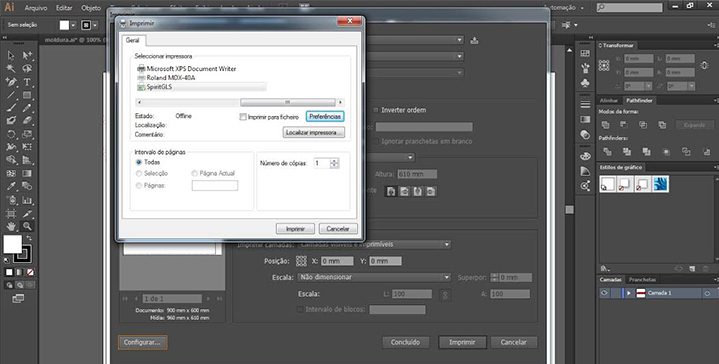Screen dimensions: 719x364
Task: Click Localizar impressora button
Action: pyautogui.click(x=314, y=133)
